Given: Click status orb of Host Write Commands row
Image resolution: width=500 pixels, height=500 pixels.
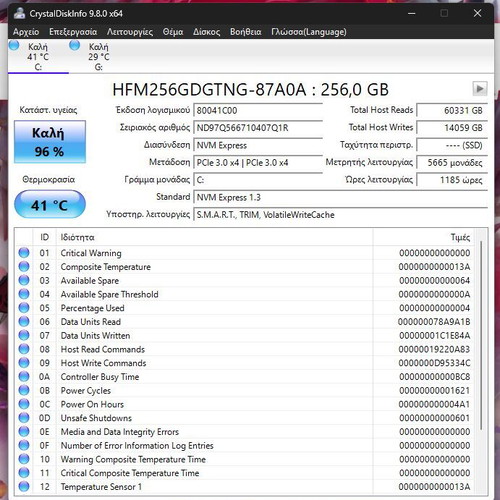Looking at the screenshot, I should pyautogui.click(x=24, y=363).
